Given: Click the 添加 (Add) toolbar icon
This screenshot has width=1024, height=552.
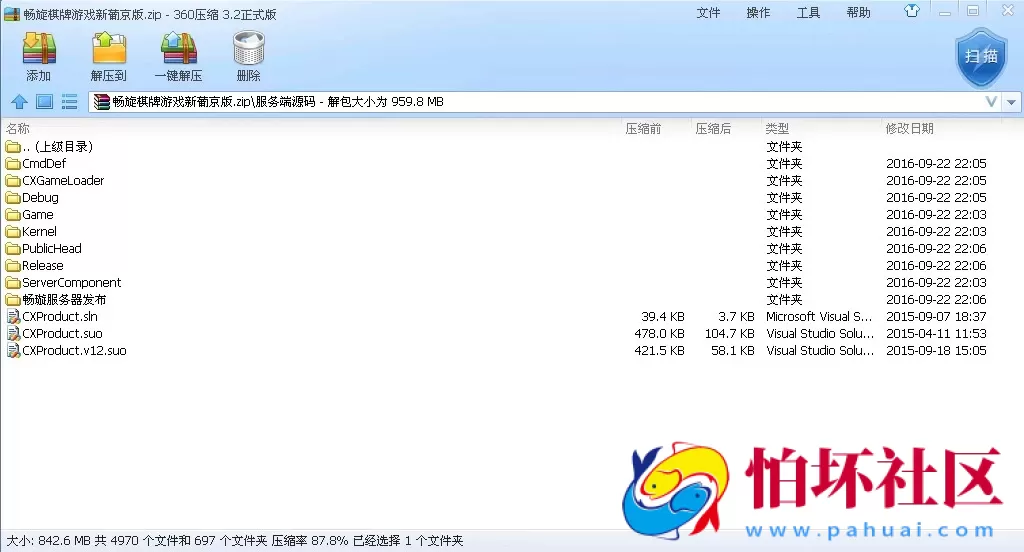Looking at the screenshot, I should click(x=39, y=48).
